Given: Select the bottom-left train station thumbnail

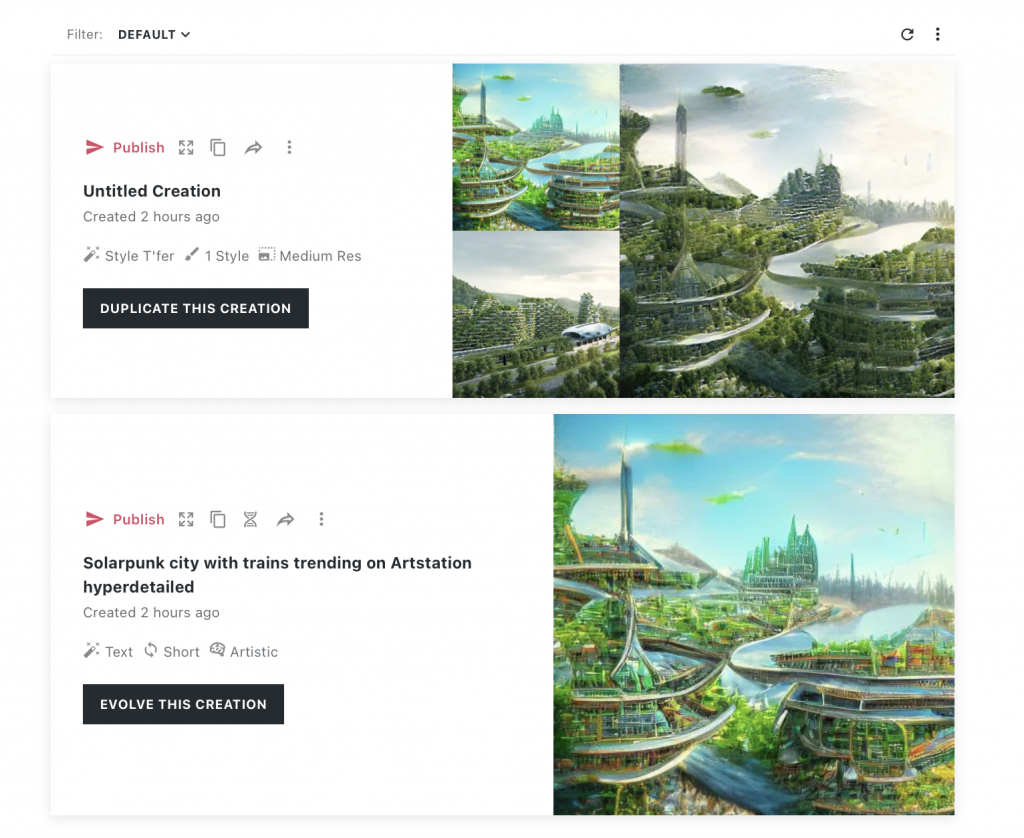Looking at the screenshot, I should click(x=536, y=315).
